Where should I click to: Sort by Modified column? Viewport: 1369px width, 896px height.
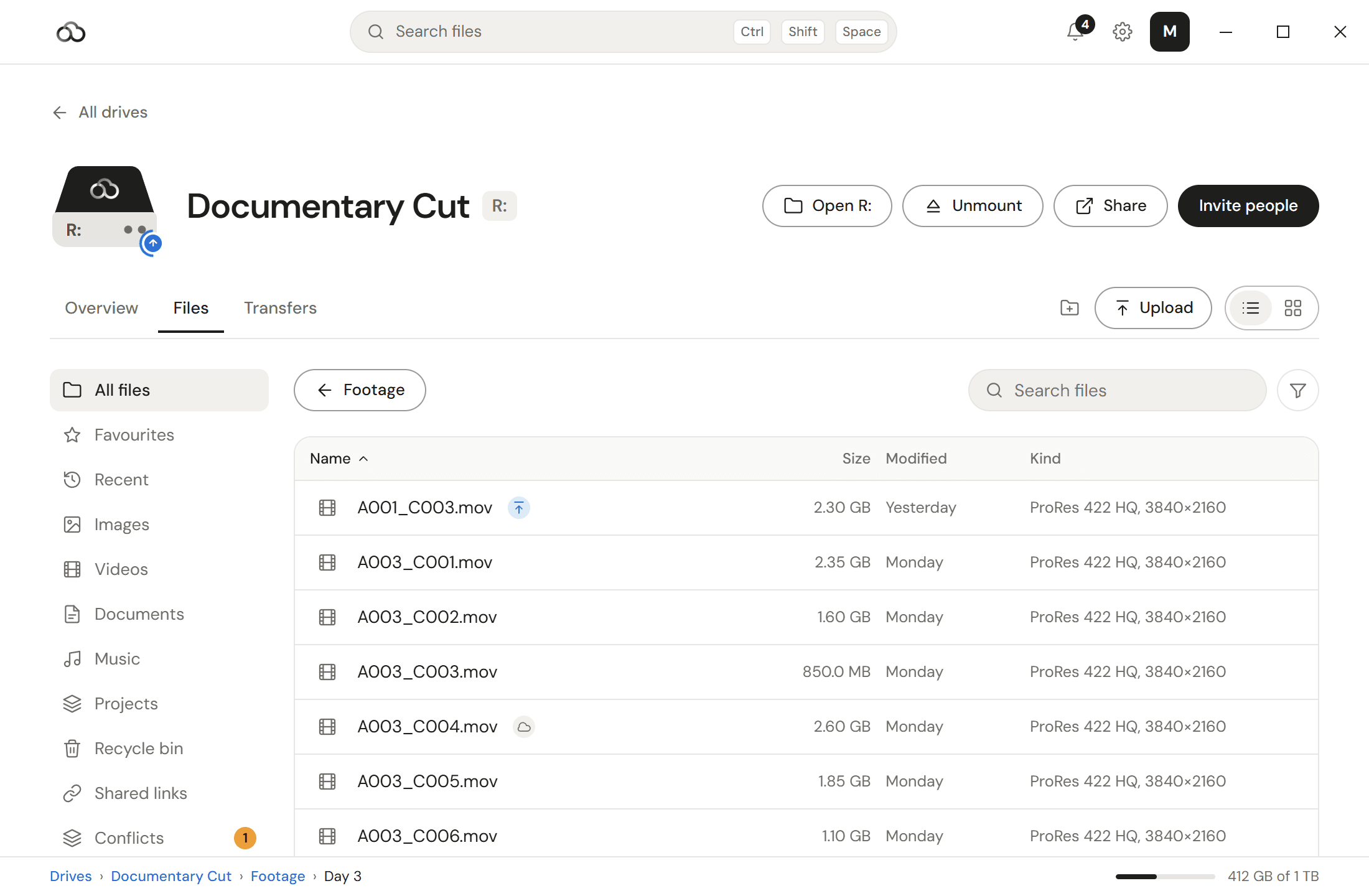pos(916,459)
